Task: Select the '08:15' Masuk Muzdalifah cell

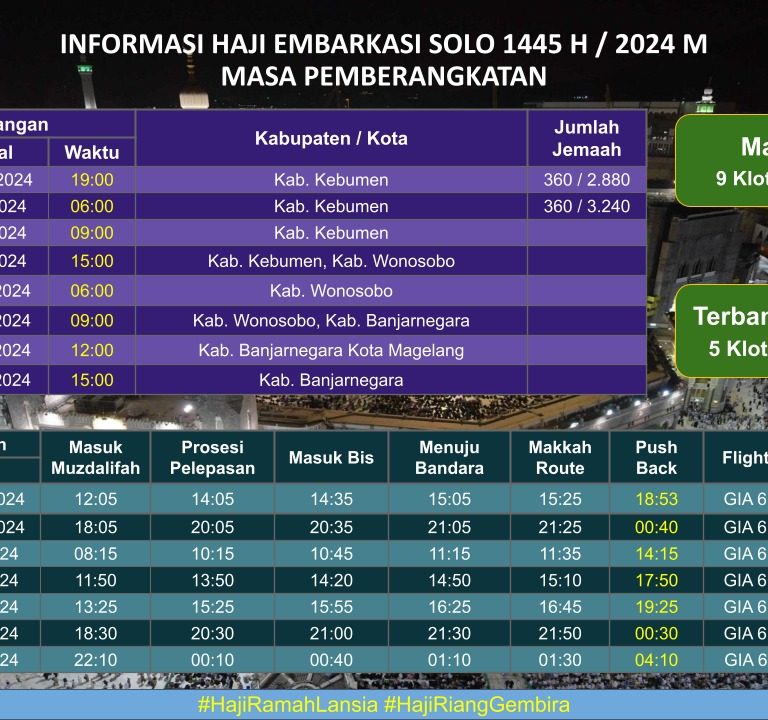Action: click(96, 553)
